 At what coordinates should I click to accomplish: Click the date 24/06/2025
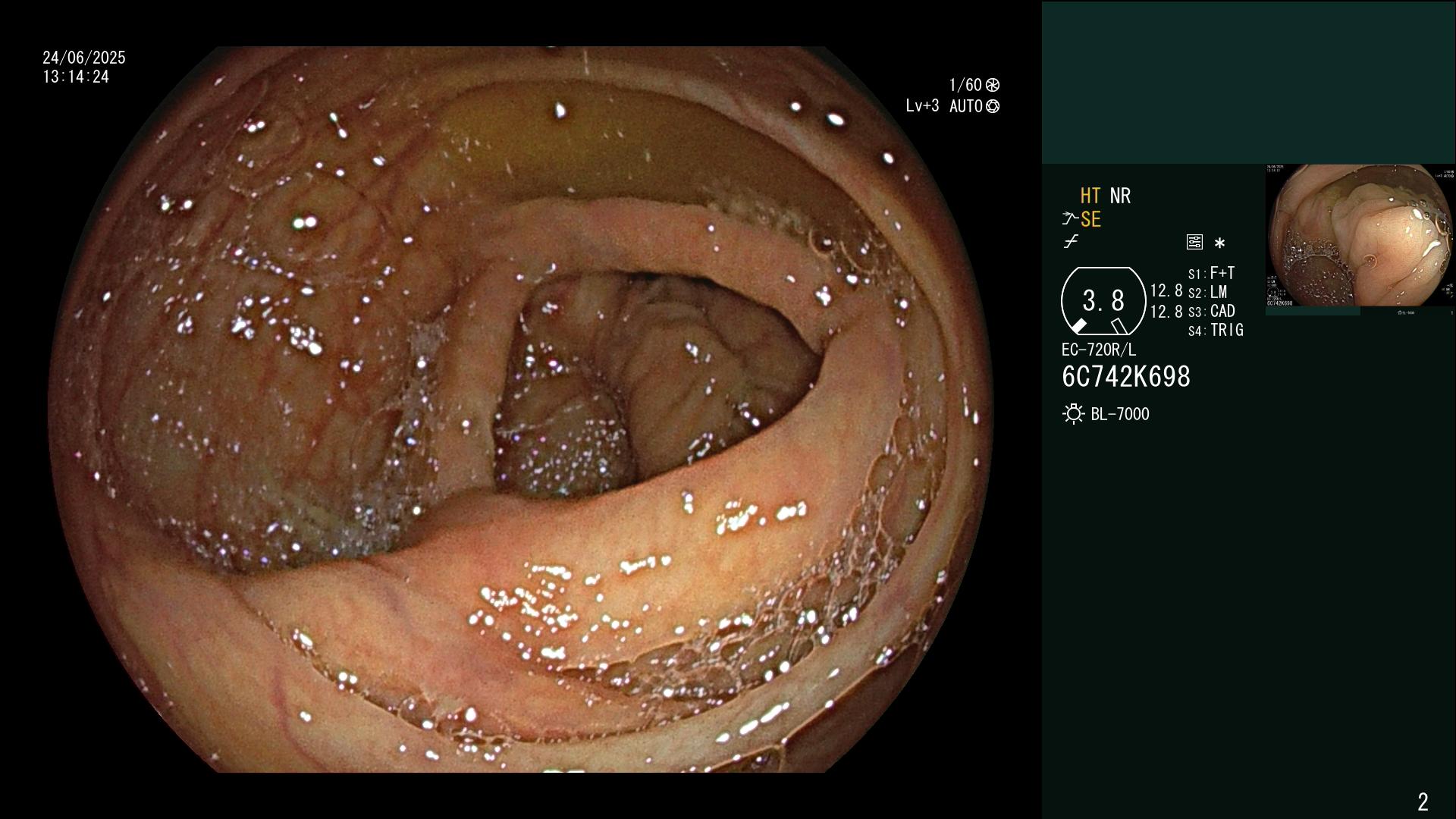pyautogui.click(x=84, y=58)
